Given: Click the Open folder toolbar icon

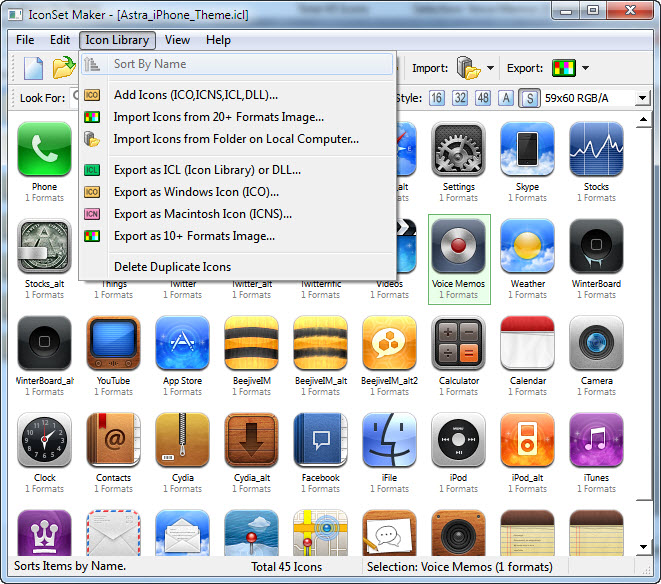Looking at the screenshot, I should tap(64, 67).
